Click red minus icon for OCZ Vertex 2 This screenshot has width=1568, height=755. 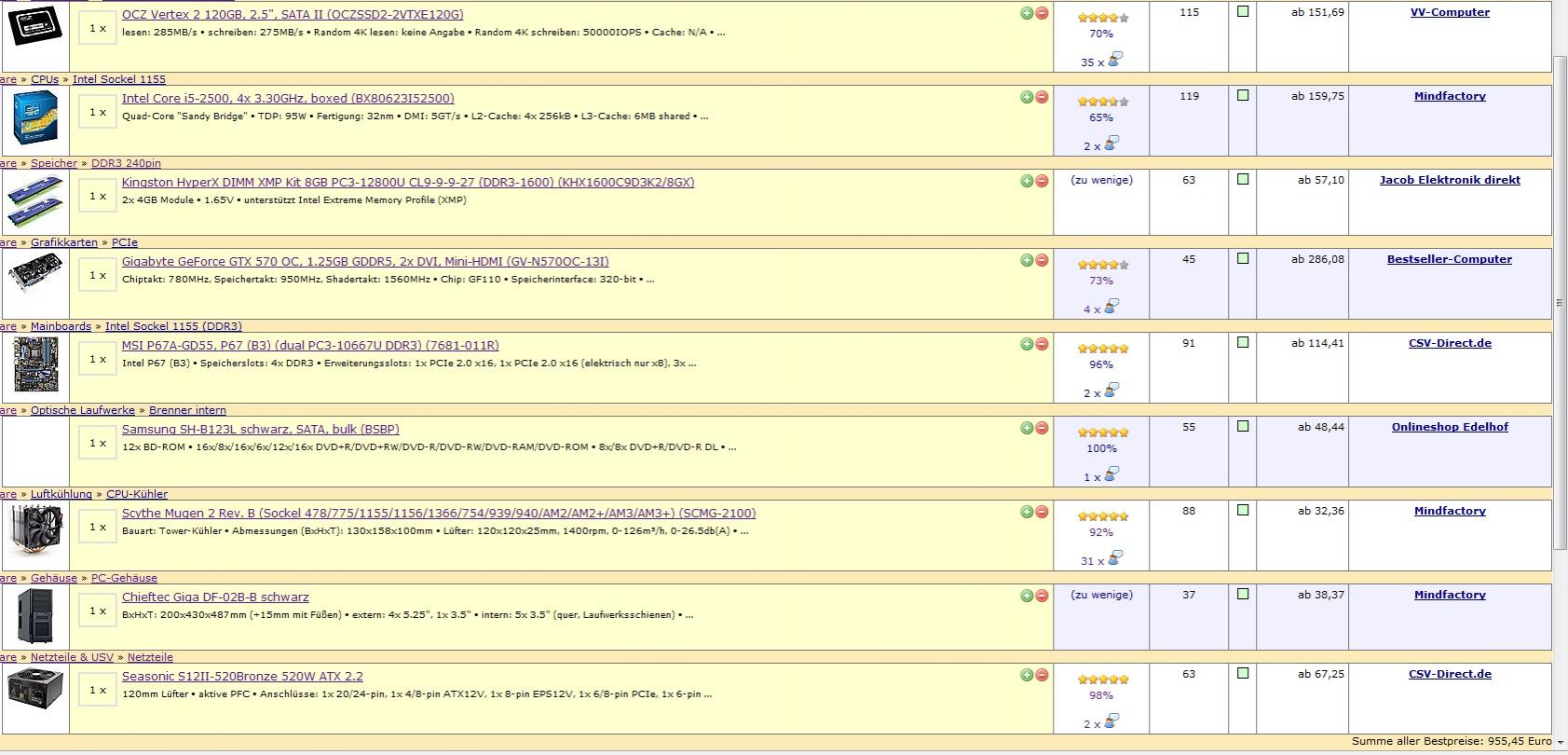coord(1042,13)
